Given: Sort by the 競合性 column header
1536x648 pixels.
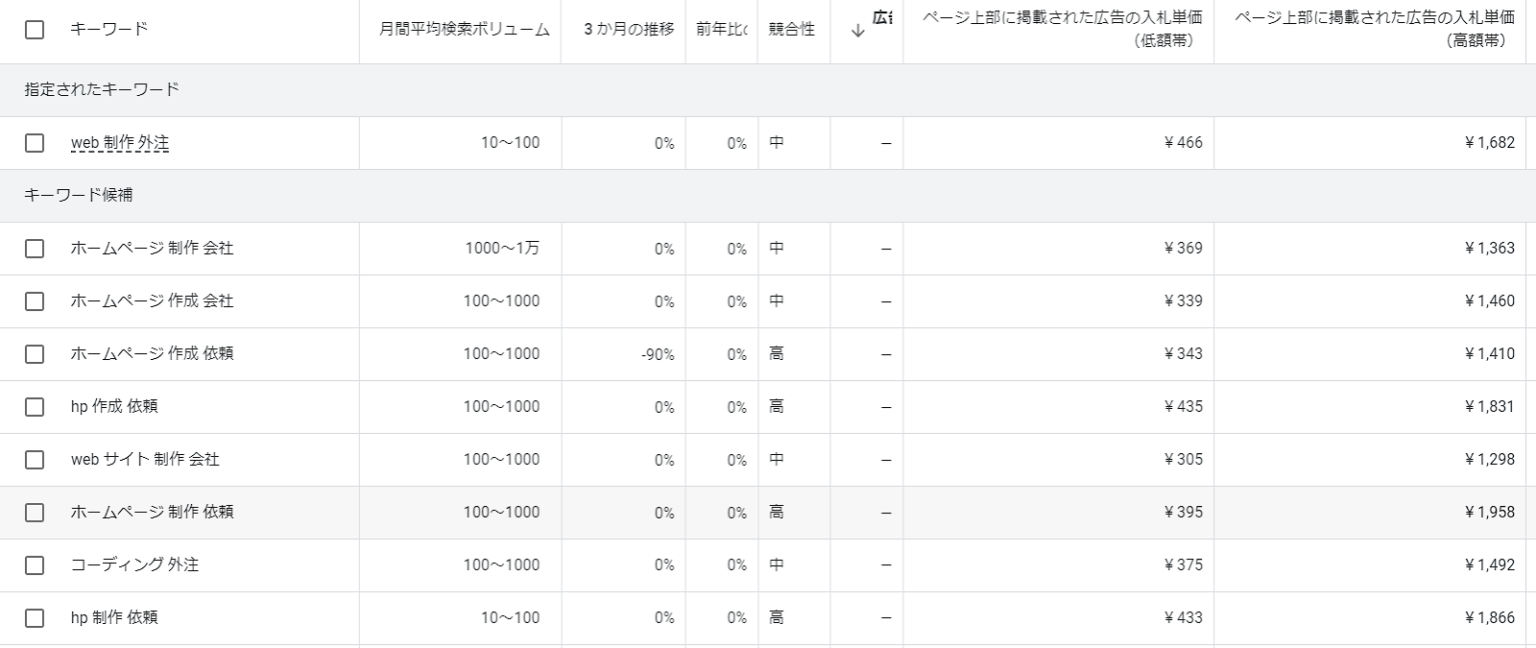Looking at the screenshot, I should 791,30.
